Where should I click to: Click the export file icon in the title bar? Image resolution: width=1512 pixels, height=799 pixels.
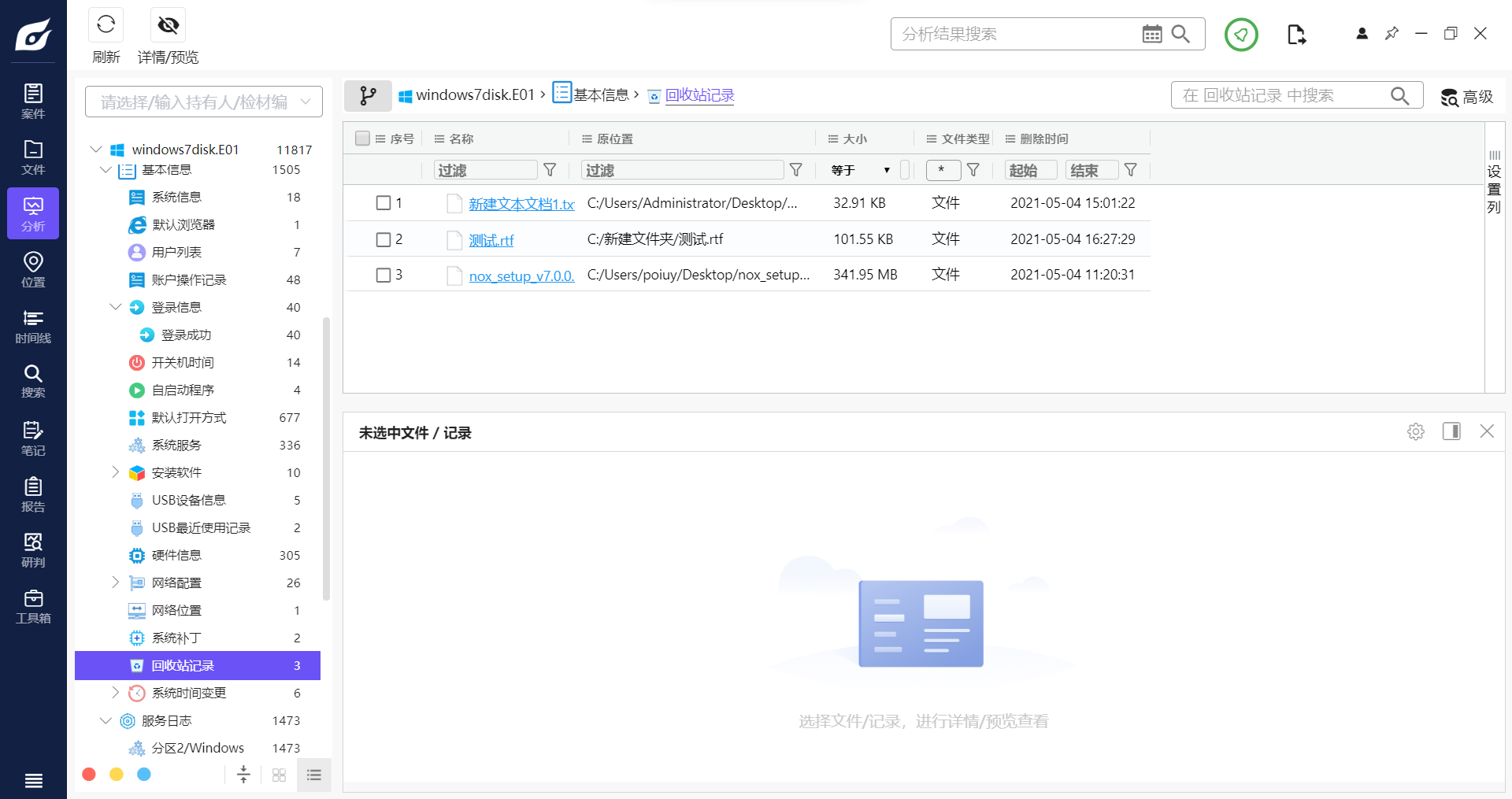1296,34
